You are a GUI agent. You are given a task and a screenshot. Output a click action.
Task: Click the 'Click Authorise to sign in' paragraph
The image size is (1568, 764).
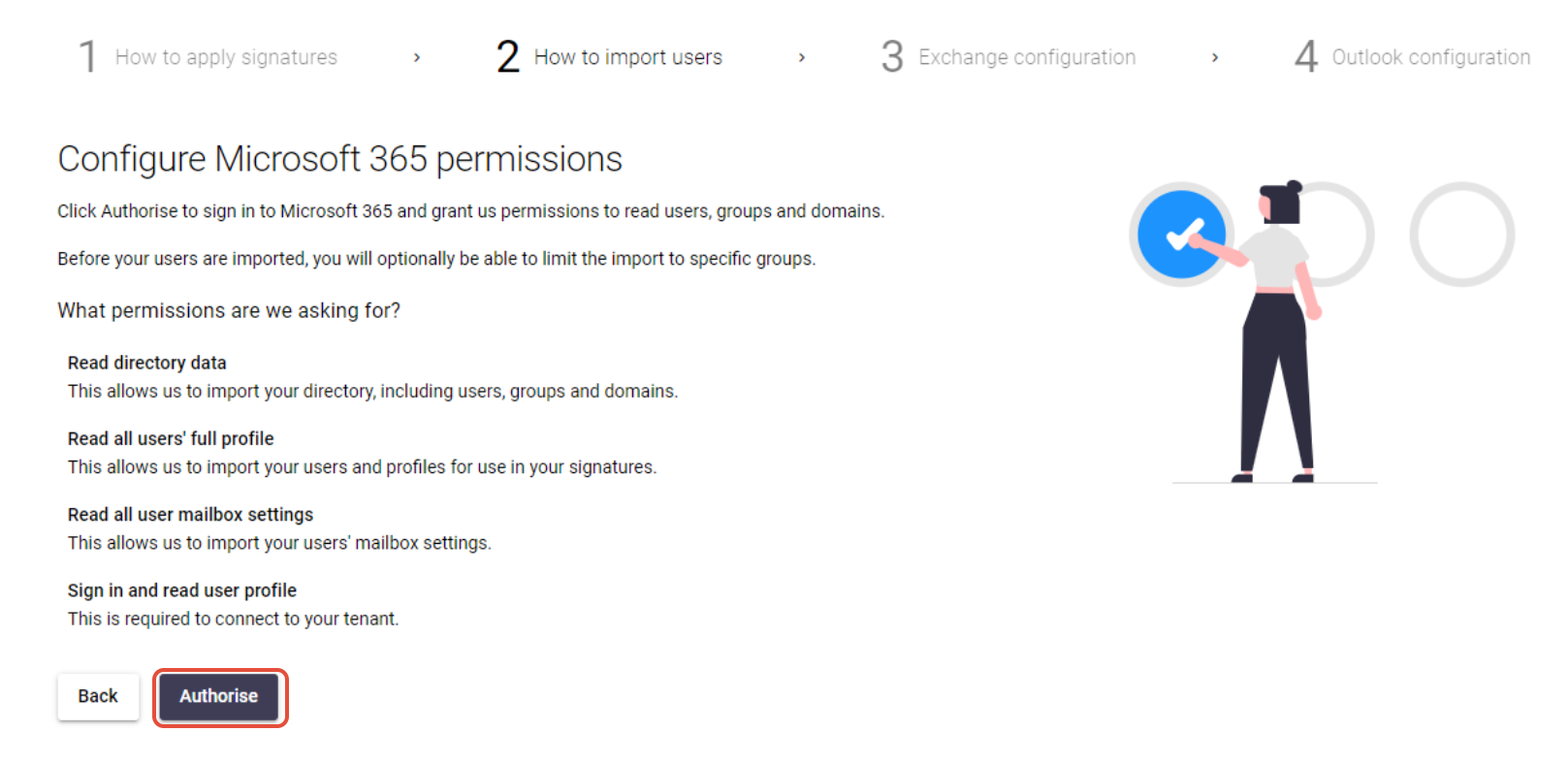(471, 211)
